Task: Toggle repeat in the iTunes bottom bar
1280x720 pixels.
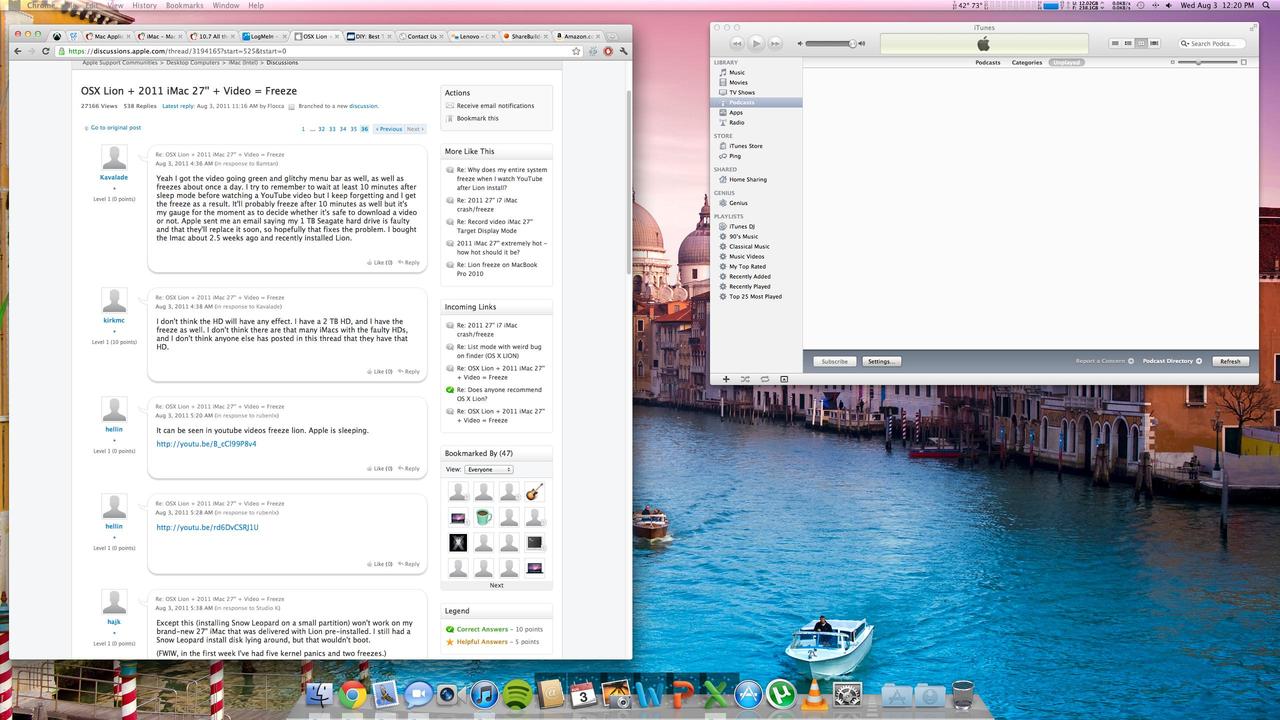Action: point(765,379)
